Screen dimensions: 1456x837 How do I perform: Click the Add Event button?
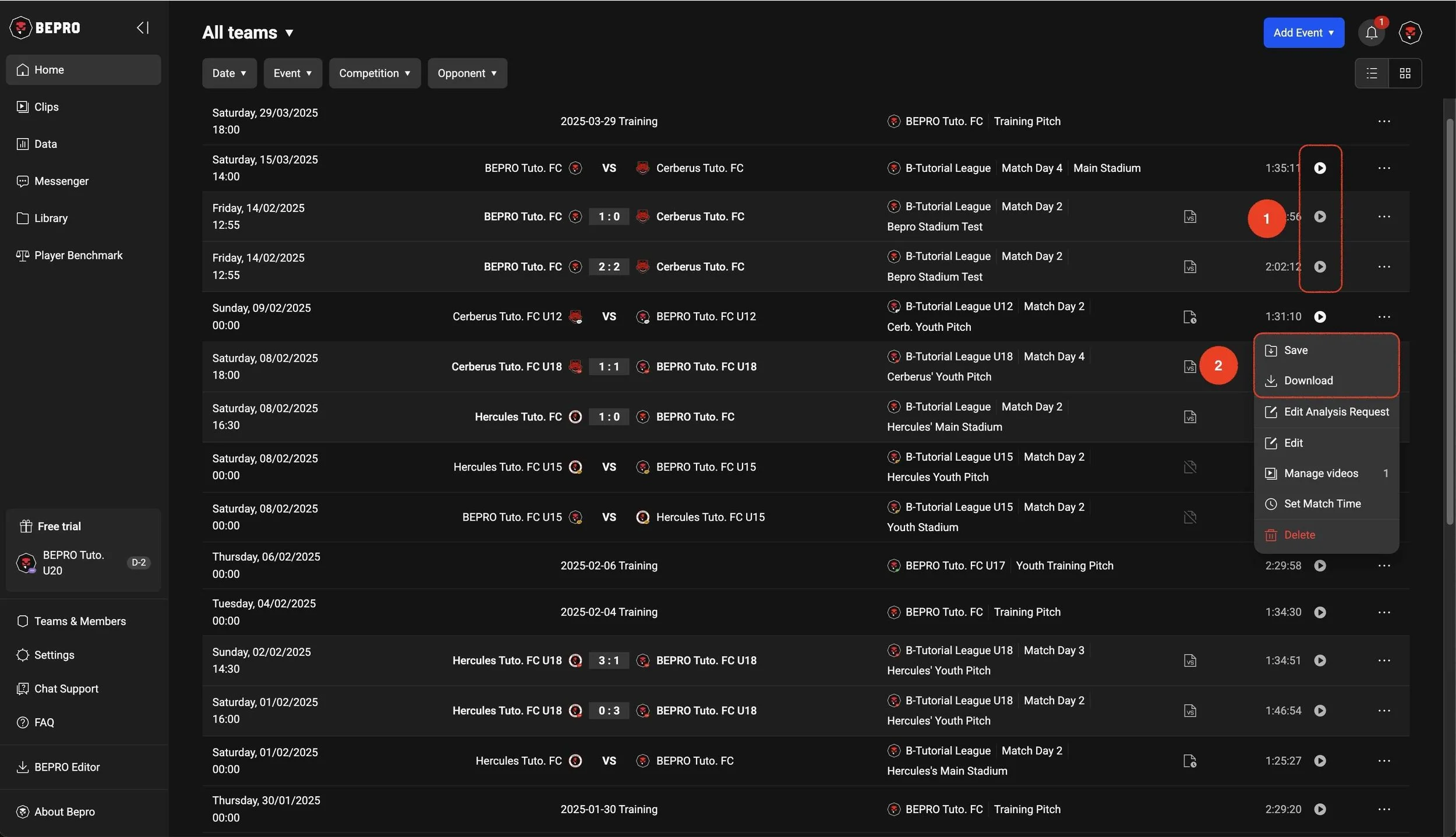[1303, 33]
